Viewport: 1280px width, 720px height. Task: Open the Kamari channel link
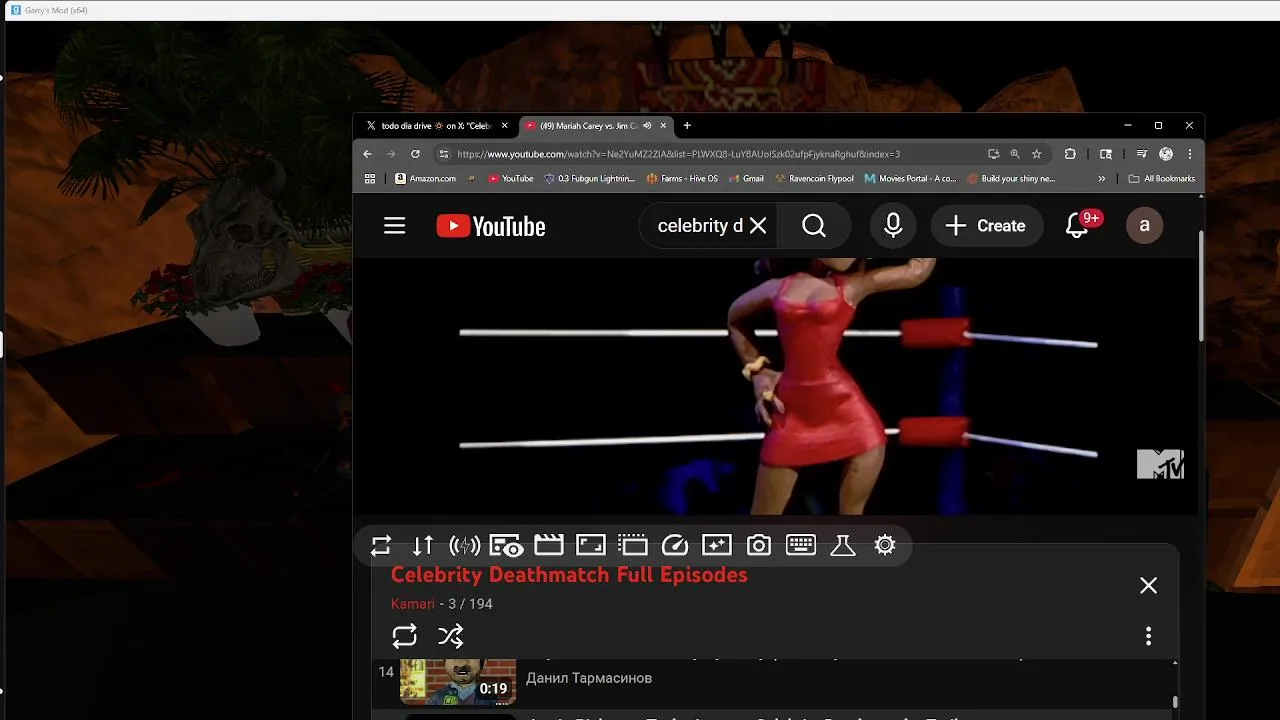[x=413, y=604]
